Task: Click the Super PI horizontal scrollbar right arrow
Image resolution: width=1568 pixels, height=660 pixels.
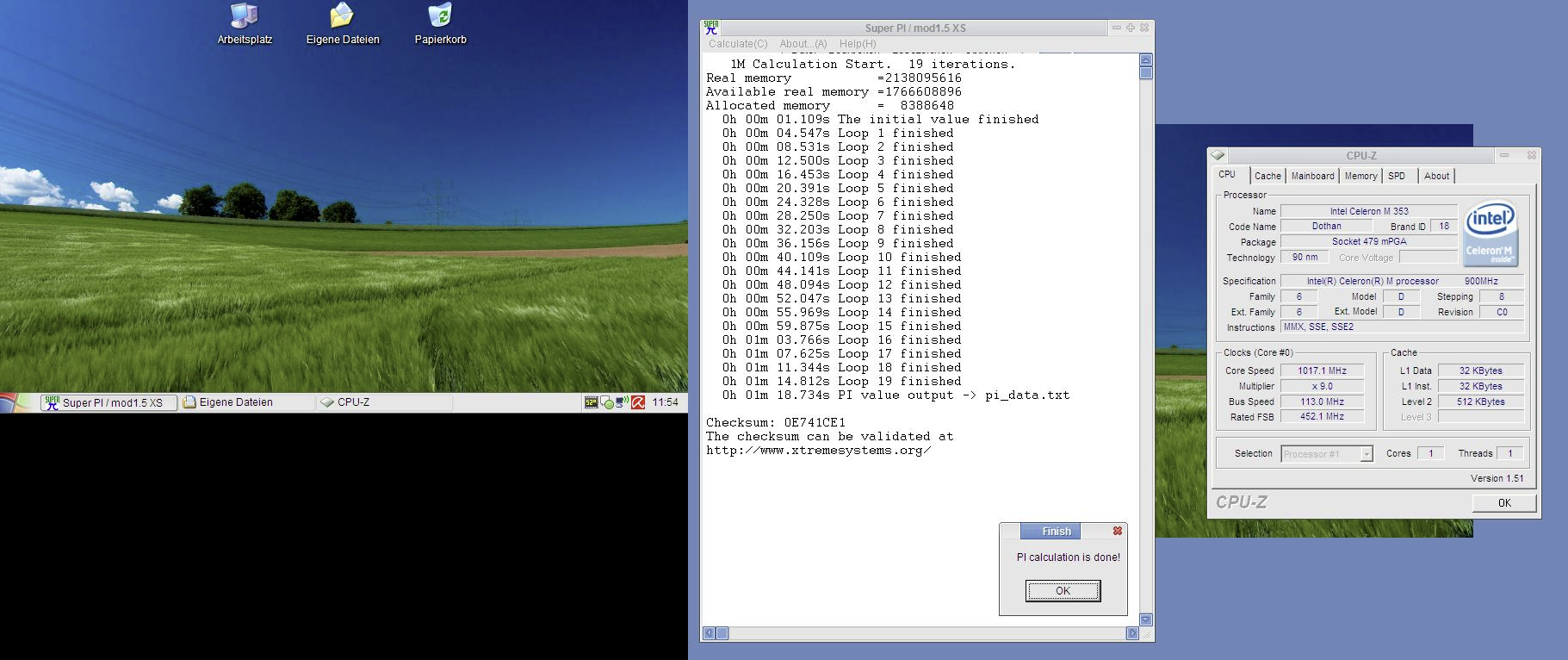Action: coord(1132,633)
